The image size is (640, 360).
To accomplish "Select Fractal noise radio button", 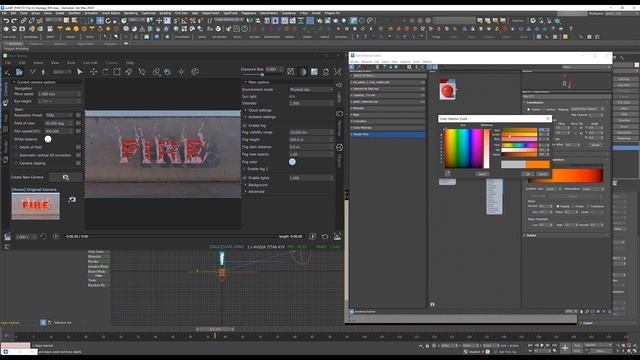I will tap(573, 207).
